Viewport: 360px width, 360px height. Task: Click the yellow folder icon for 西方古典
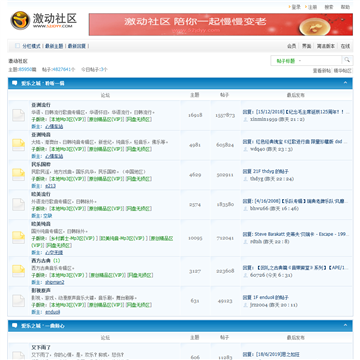[x=19, y=271]
